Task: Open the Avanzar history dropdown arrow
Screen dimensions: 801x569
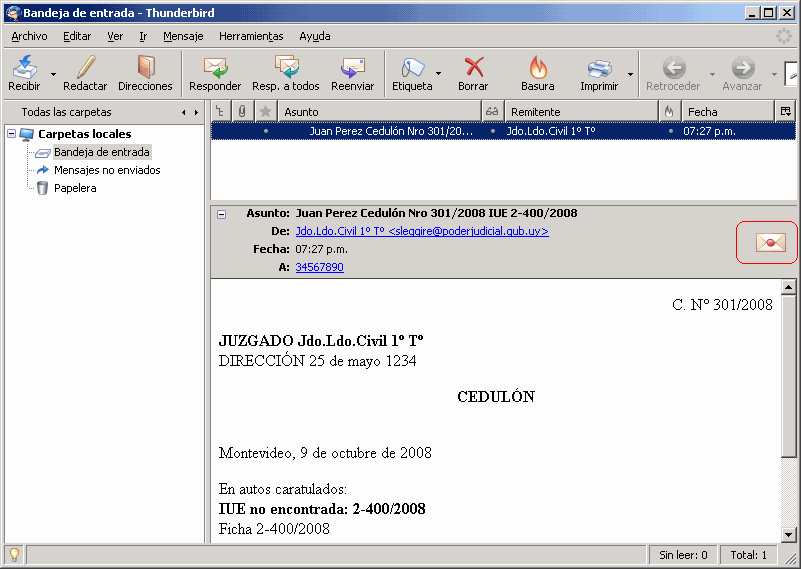Action: (x=774, y=75)
